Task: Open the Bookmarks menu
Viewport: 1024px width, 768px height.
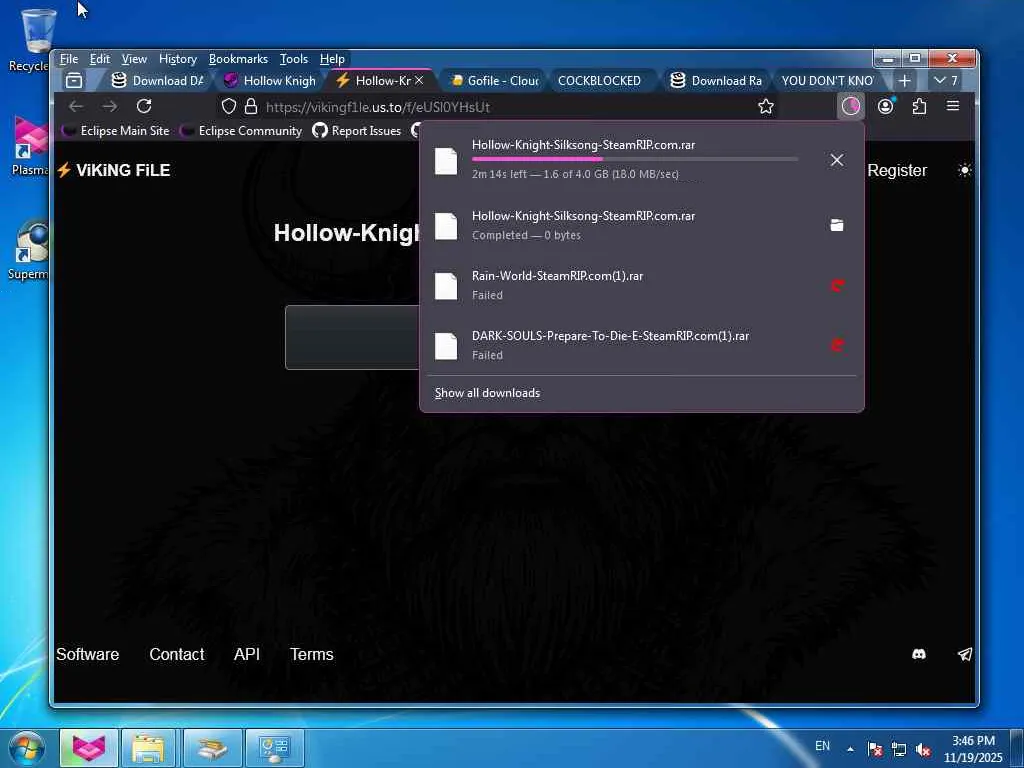Action: [x=238, y=59]
